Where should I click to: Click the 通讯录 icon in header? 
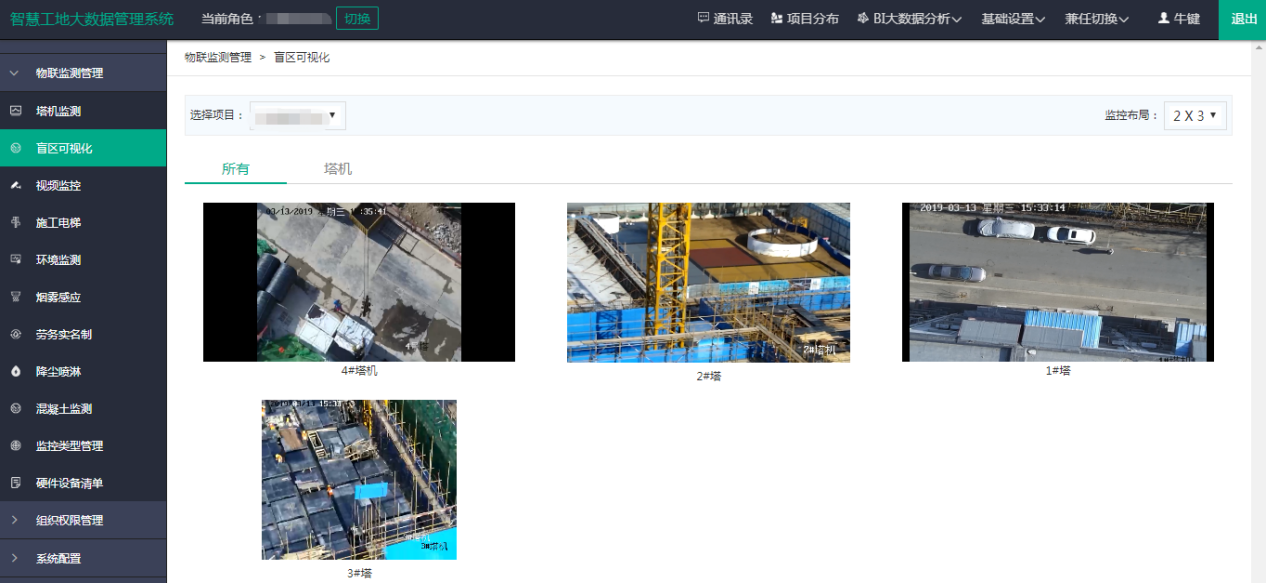(703, 19)
